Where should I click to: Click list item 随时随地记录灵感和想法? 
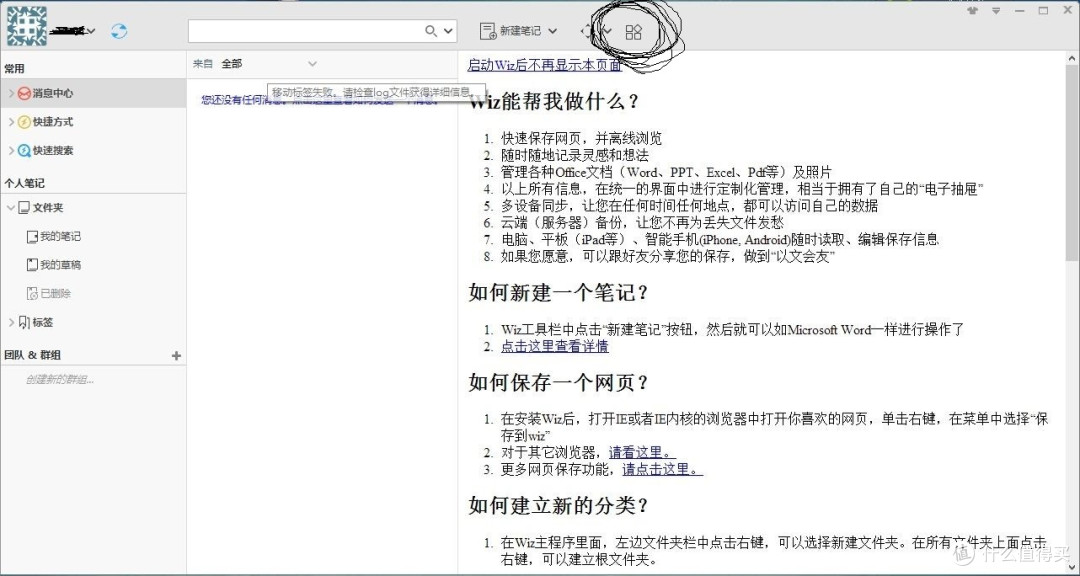point(574,155)
